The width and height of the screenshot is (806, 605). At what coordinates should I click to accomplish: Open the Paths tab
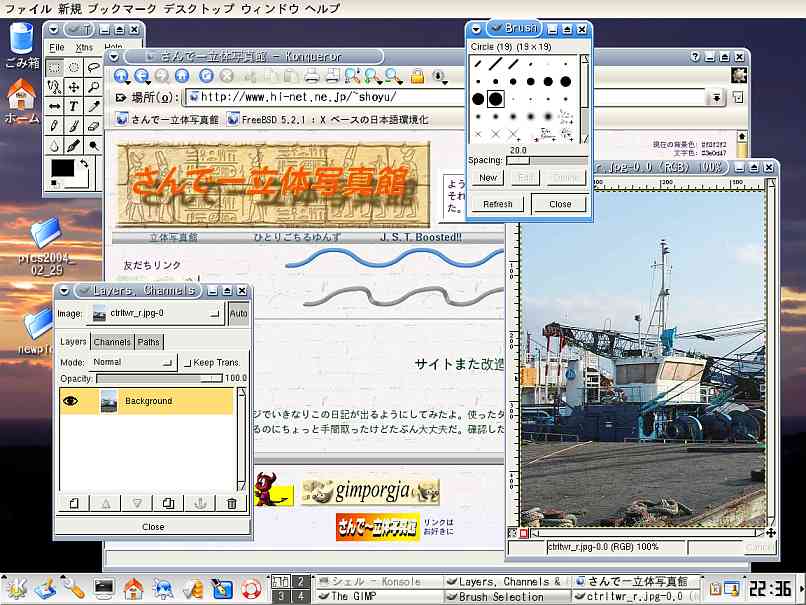(x=148, y=342)
